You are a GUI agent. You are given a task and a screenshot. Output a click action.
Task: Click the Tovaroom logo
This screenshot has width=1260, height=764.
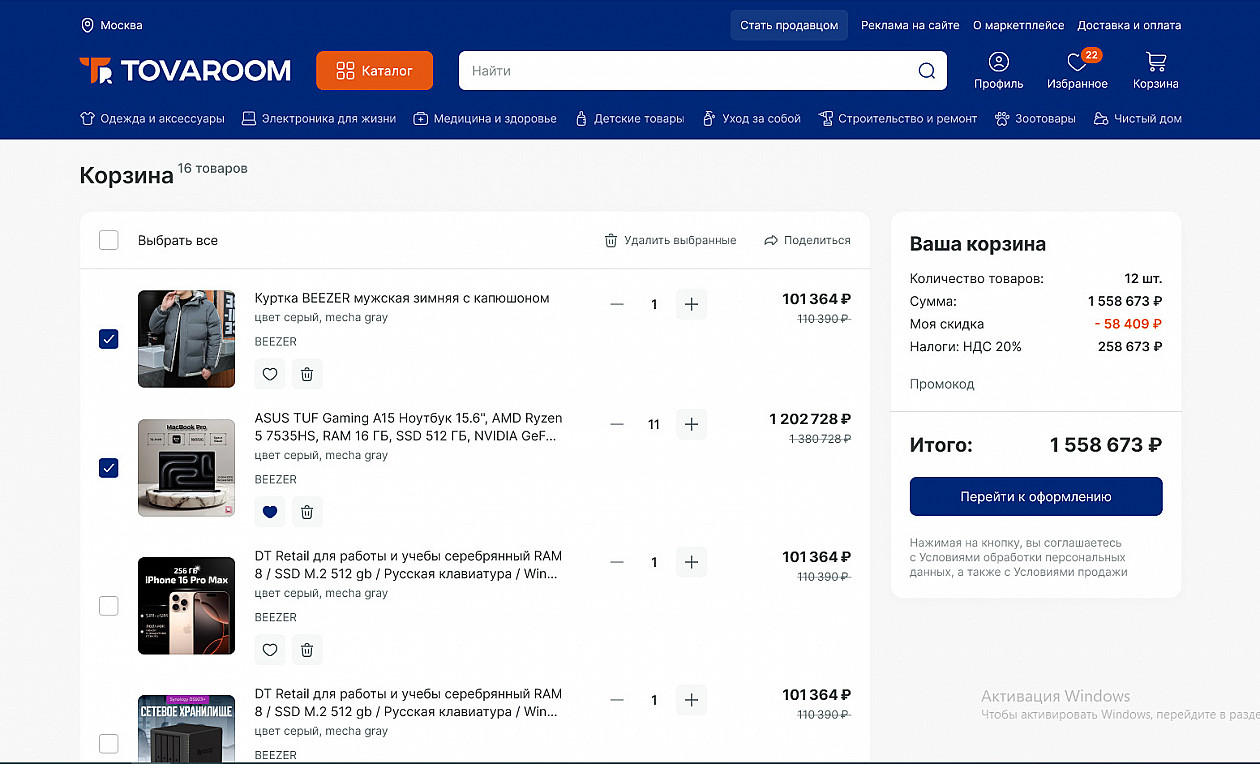[x=185, y=70]
